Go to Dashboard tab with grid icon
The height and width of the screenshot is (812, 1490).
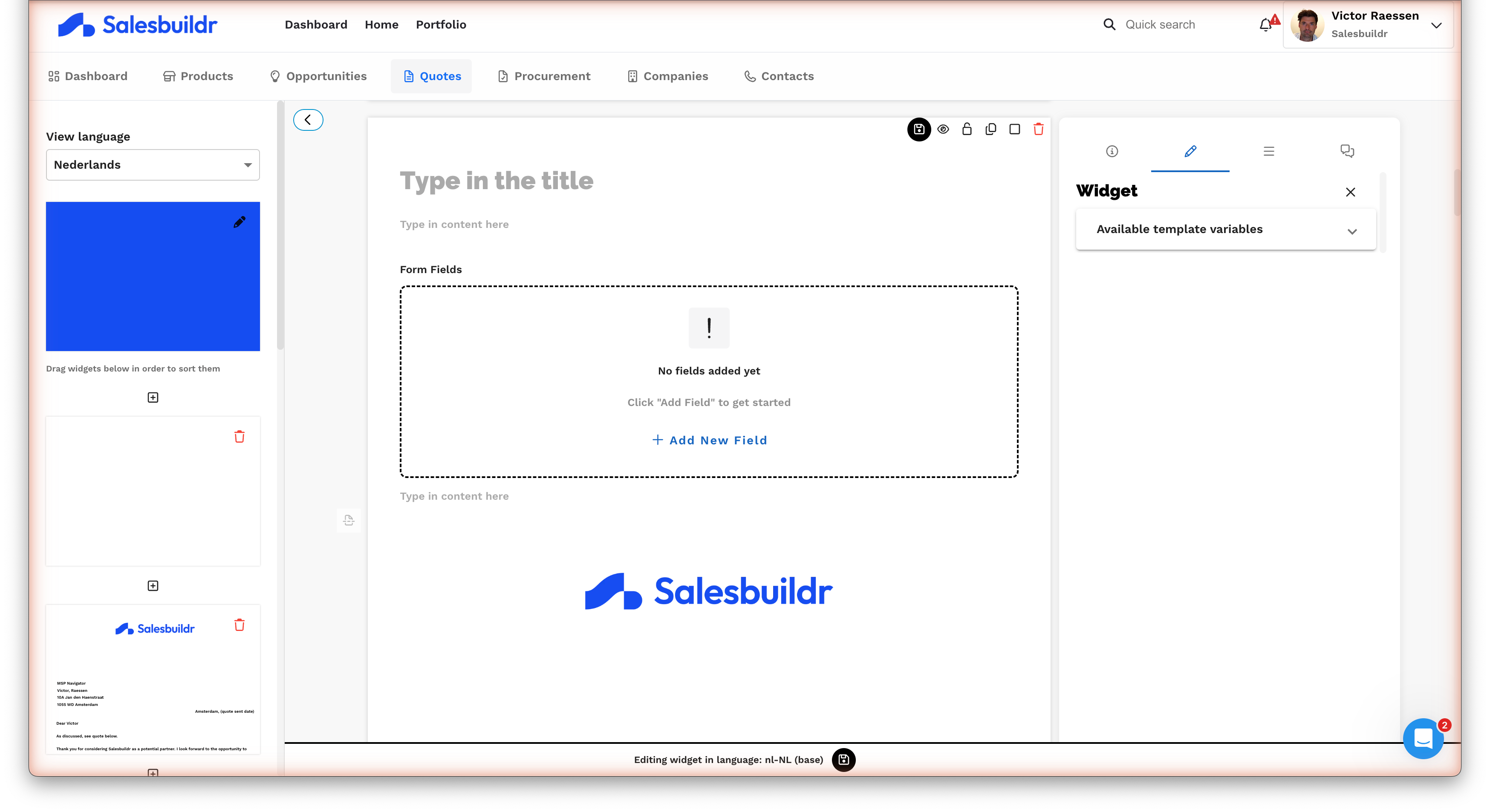87,76
